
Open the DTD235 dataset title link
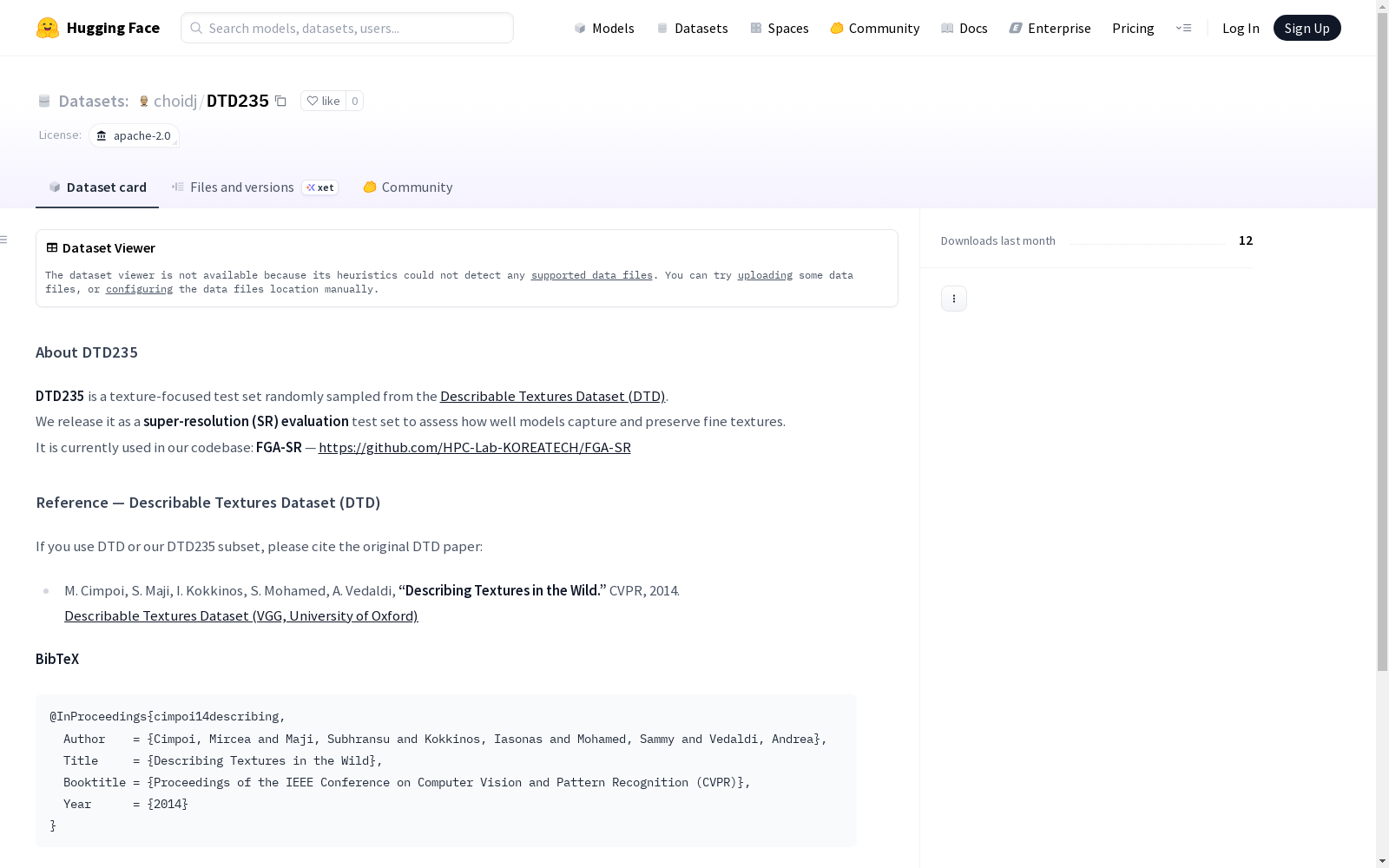click(x=238, y=101)
